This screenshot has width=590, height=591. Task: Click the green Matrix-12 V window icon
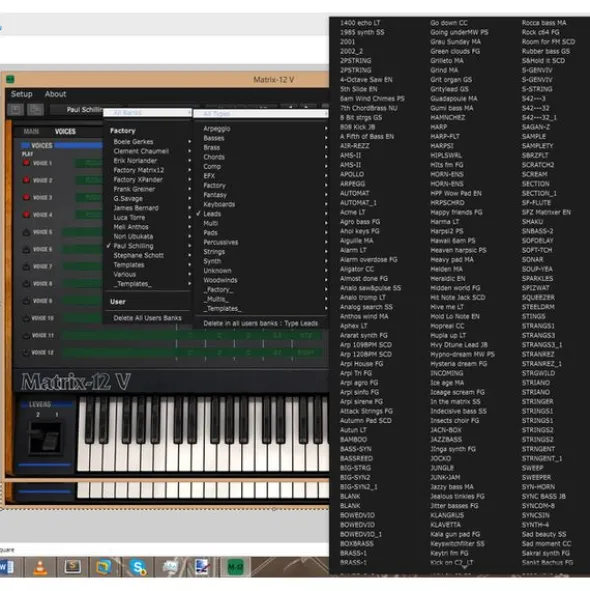[10, 79]
